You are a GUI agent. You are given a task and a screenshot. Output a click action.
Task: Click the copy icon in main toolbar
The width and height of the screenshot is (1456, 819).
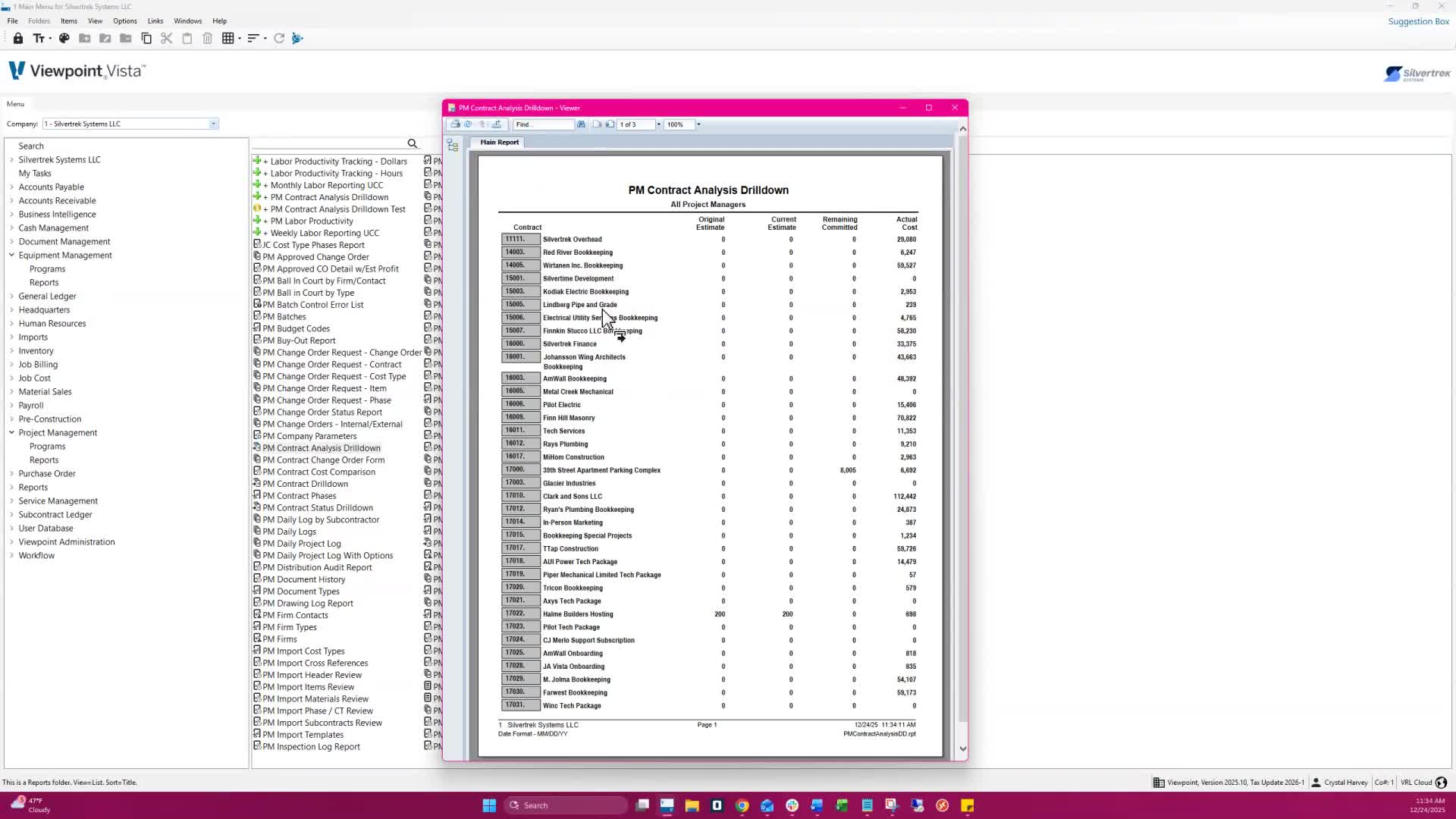[146, 38]
